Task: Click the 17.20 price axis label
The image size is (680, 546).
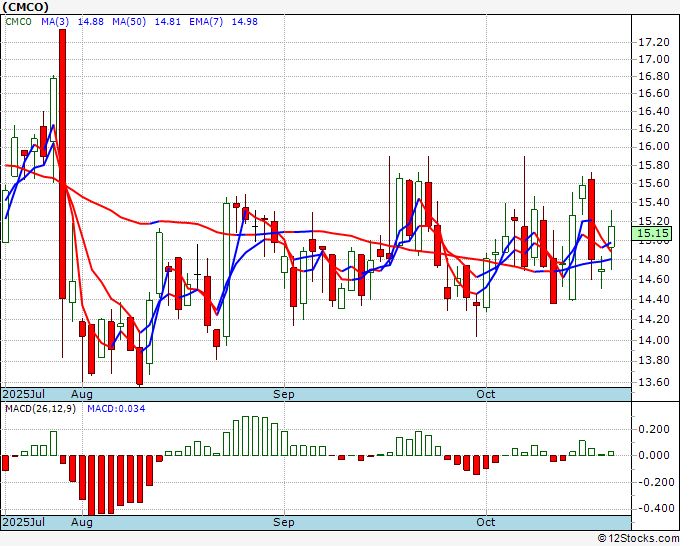Action: 654,43
